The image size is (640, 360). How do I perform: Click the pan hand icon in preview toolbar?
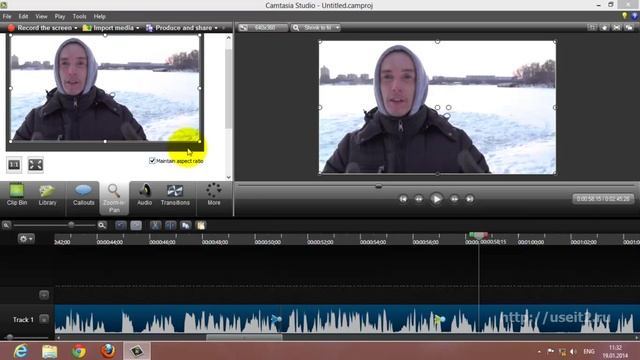(604, 28)
